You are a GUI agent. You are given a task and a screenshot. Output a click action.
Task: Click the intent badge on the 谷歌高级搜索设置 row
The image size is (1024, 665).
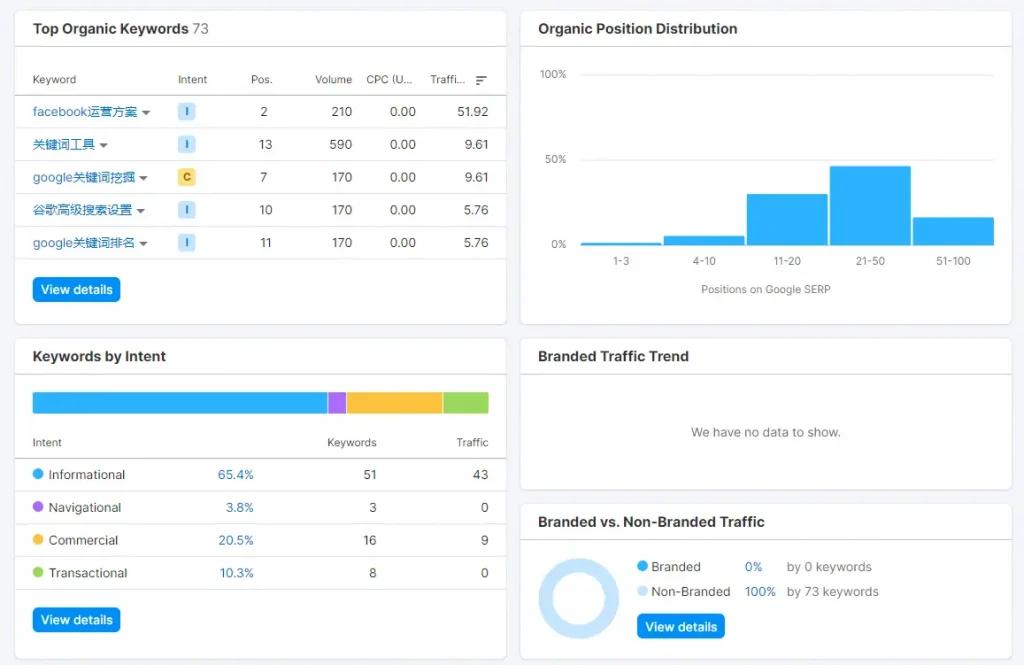(x=186, y=209)
